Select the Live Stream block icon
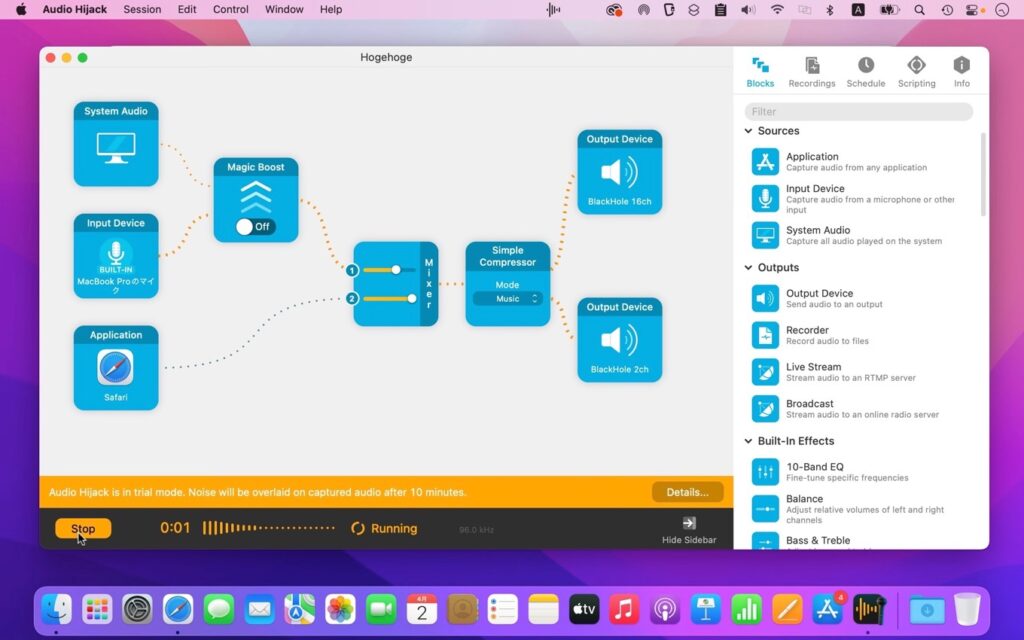This screenshot has height=640, width=1024. (765, 372)
